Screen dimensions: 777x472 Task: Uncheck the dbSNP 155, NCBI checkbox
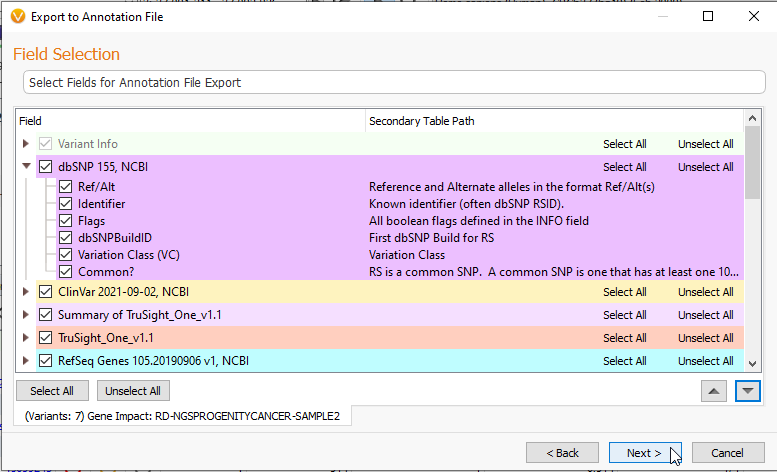[x=45, y=167]
